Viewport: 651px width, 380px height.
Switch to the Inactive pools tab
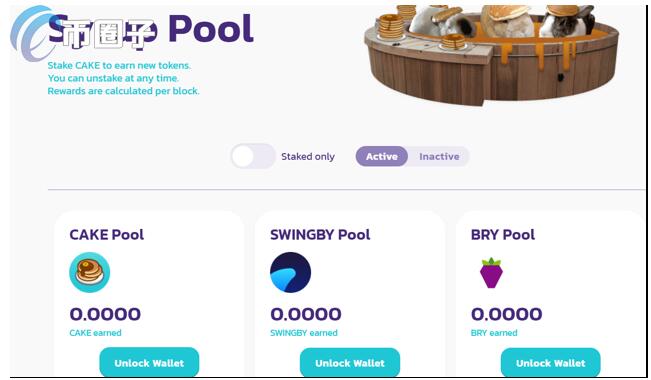pos(439,156)
